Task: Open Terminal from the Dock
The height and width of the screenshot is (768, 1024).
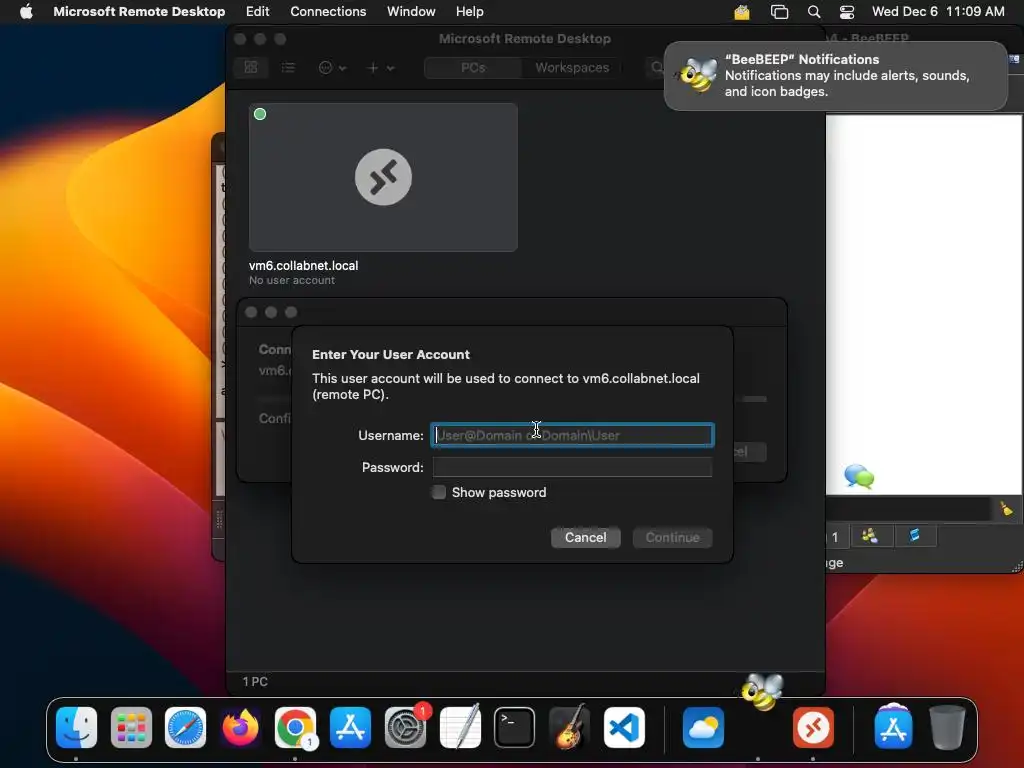Action: (515, 727)
